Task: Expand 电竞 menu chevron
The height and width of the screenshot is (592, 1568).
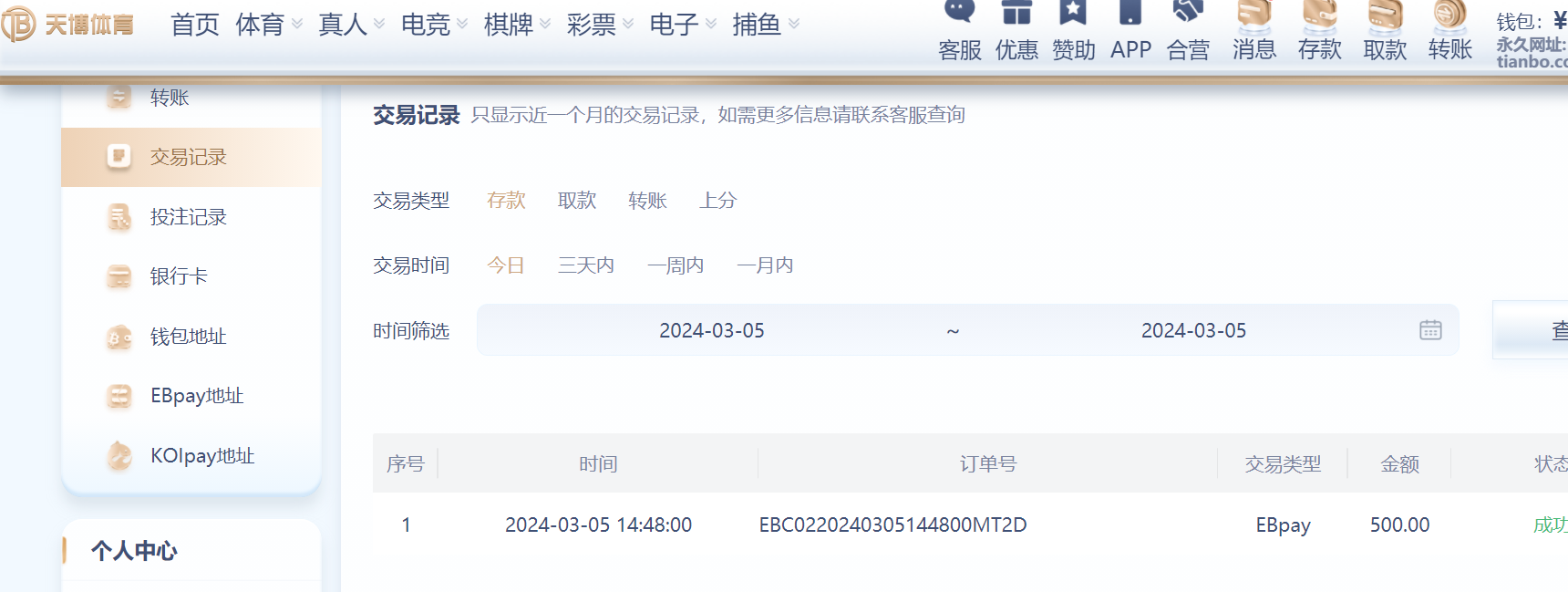Action: tap(462, 25)
